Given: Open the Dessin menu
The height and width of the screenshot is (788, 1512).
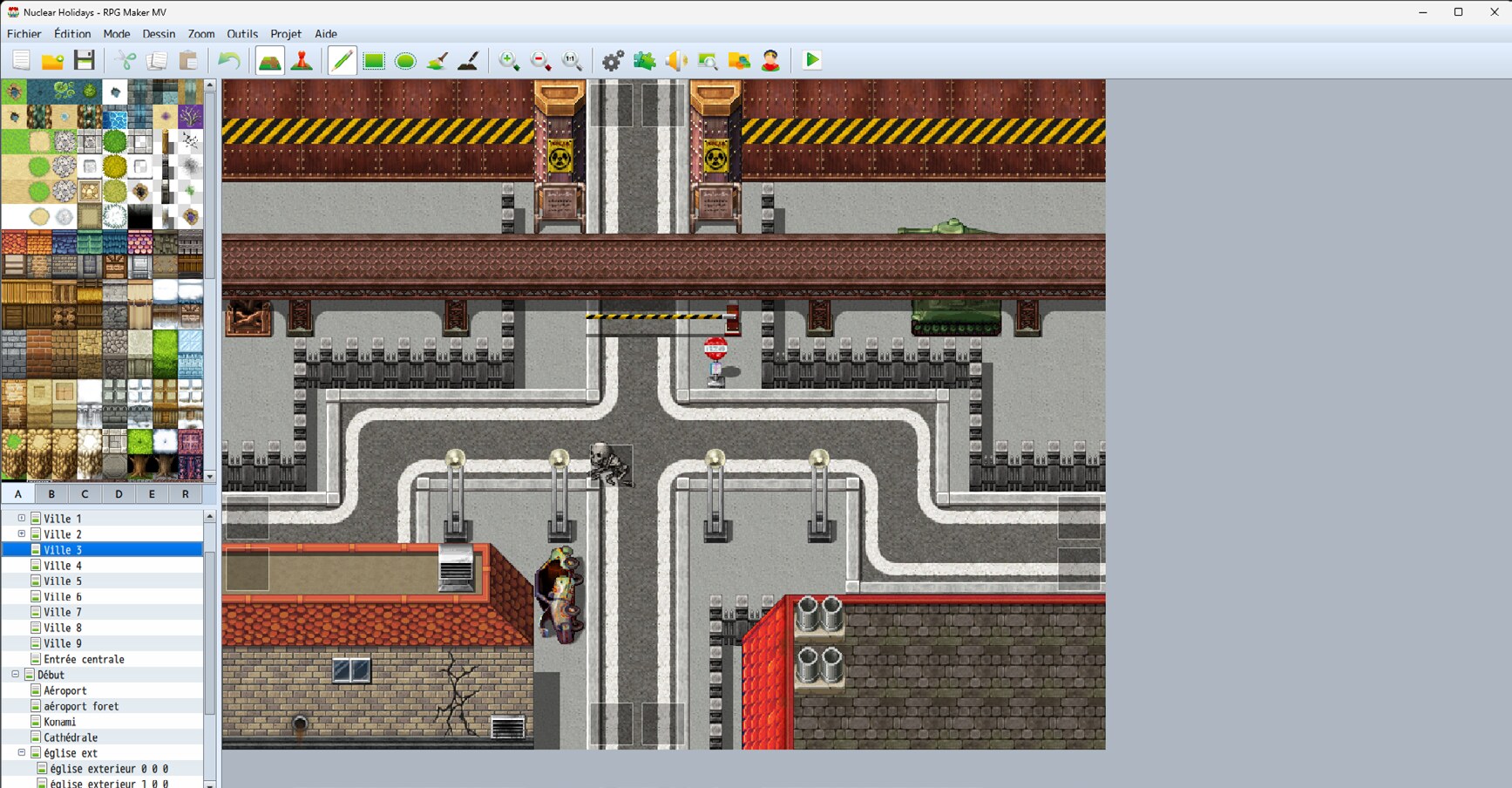Looking at the screenshot, I should click(x=159, y=34).
